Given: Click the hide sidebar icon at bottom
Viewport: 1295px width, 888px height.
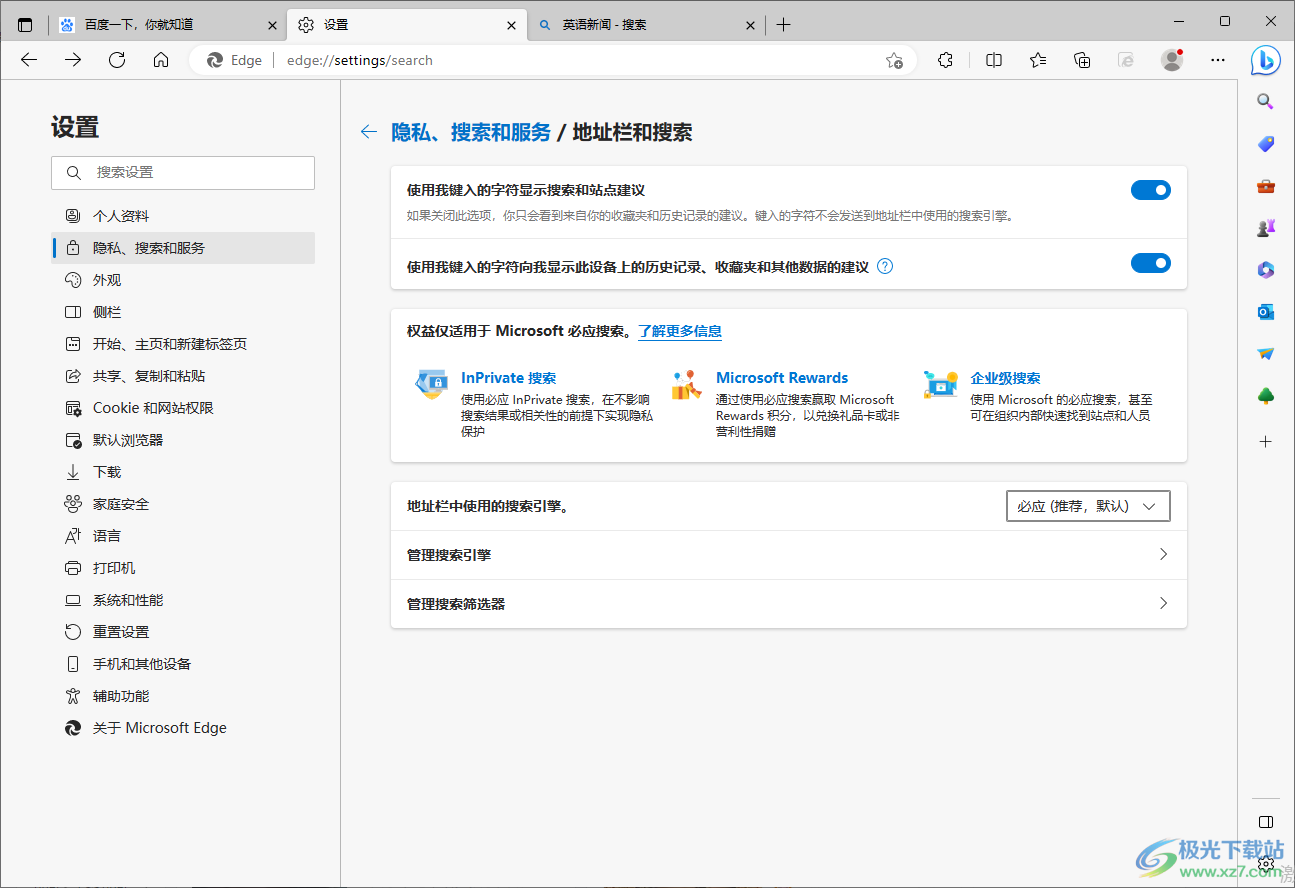Looking at the screenshot, I should 1265,822.
